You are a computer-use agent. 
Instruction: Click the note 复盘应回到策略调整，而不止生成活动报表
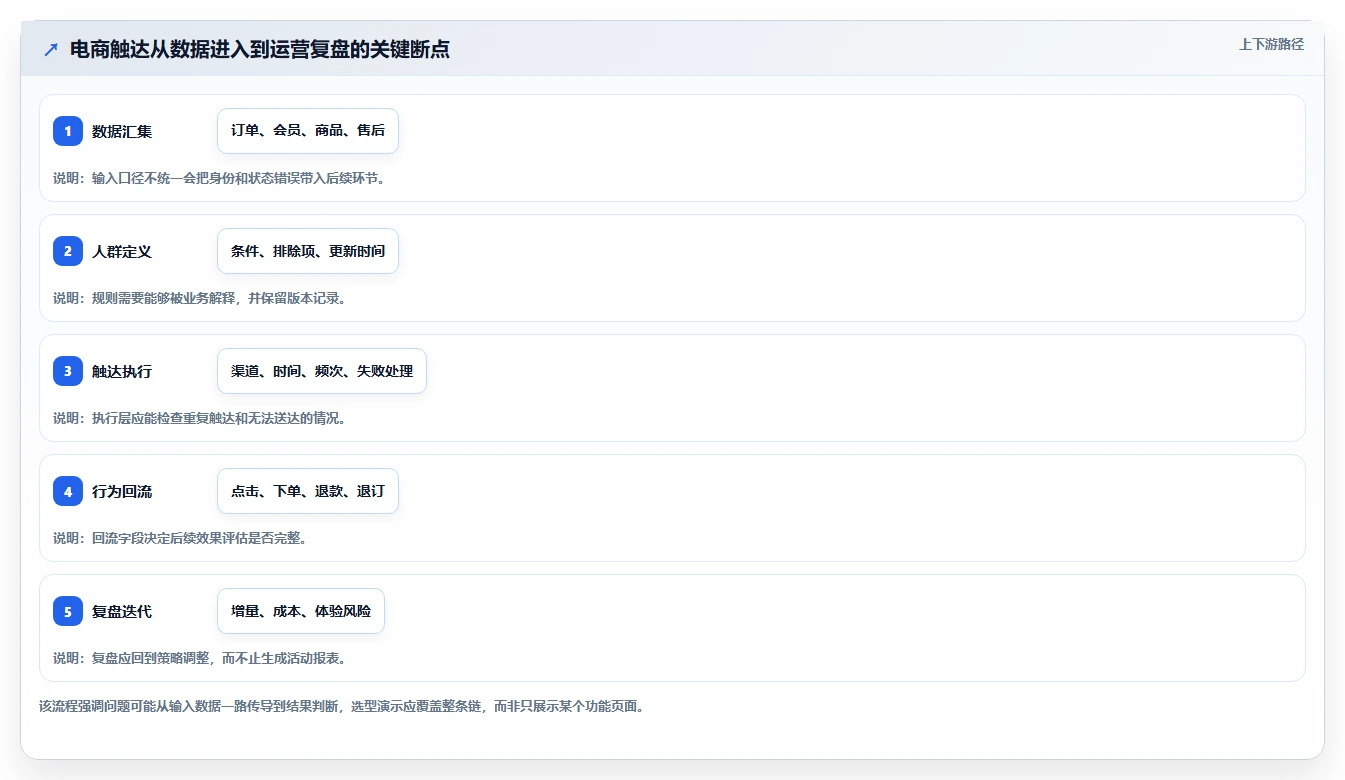(x=219, y=658)
